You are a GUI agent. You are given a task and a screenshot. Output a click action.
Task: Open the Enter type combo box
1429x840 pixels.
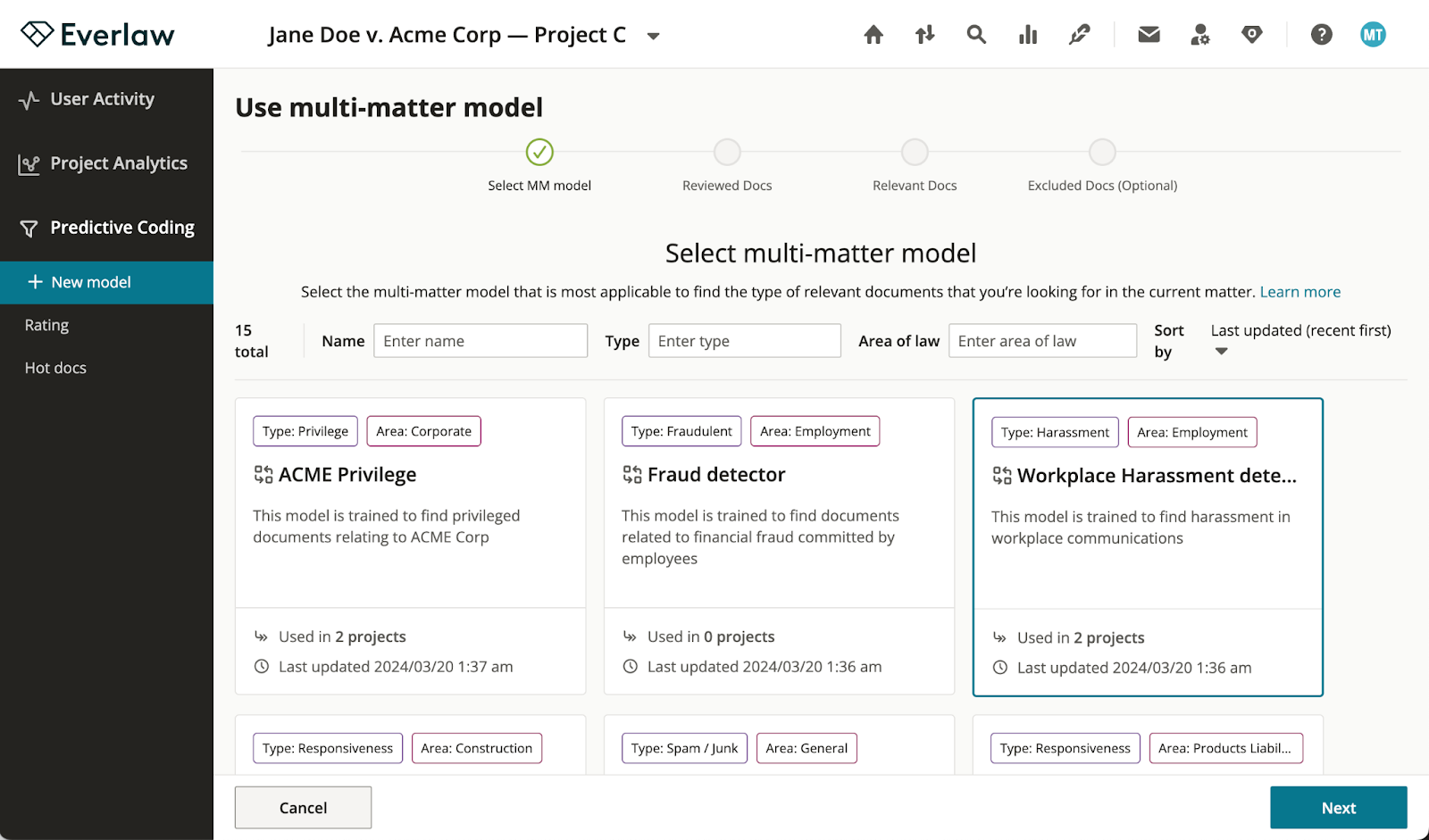(745, 341)
